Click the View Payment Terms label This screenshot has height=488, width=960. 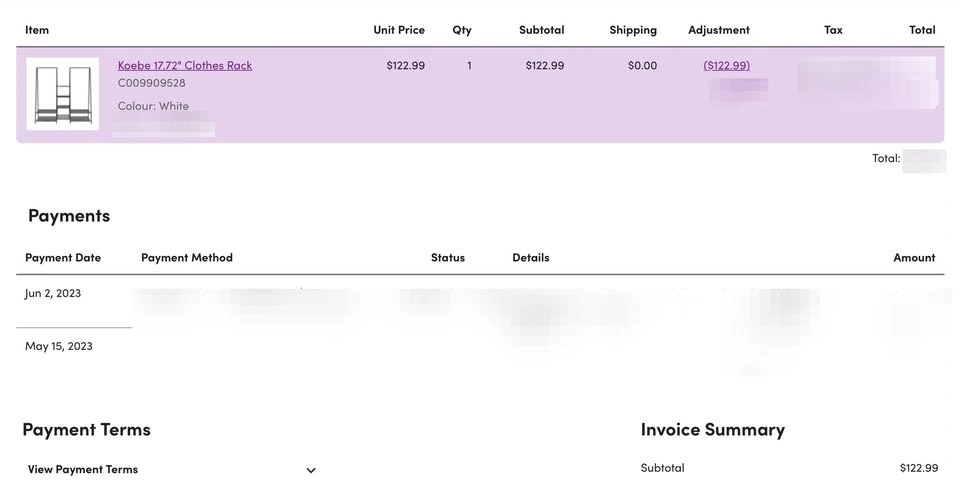[83, 470]
